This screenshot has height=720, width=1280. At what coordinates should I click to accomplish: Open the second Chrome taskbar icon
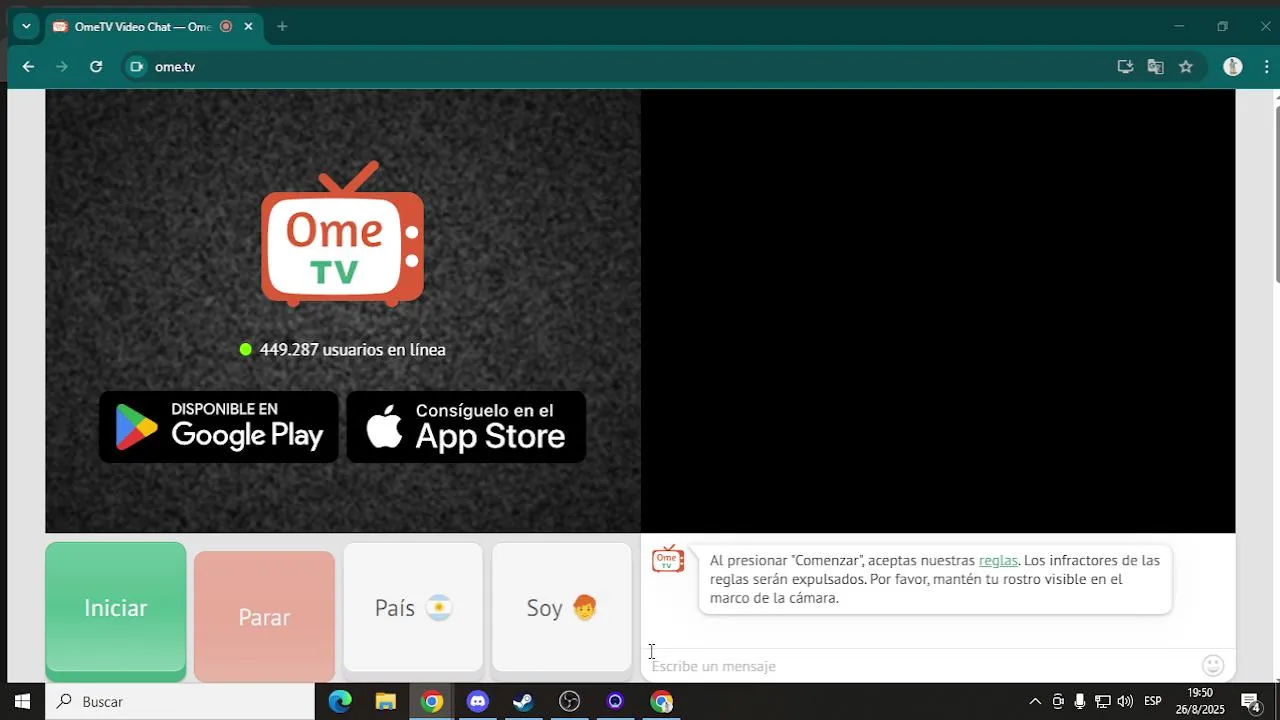(x=662, y=702)
